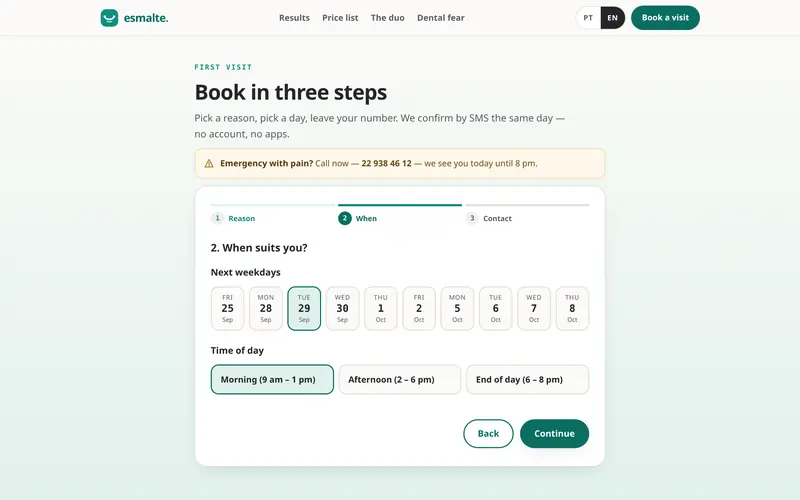Click 'Emergency with pain?' text
Image resolution: width=800 pixels, height=500 pixels.
(x=266, y=164)
